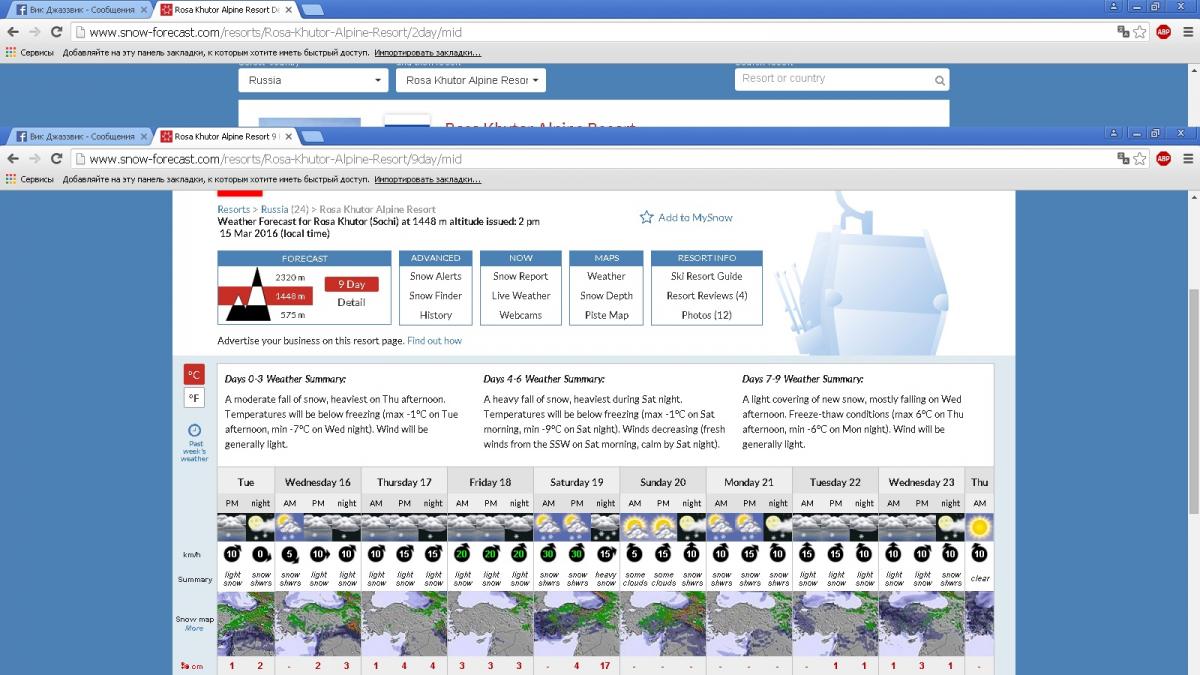The height and width of the screenshot is (675, 1200).
Task: Click the Add to MySnow star icon
Action: click(x=646, y=217)
